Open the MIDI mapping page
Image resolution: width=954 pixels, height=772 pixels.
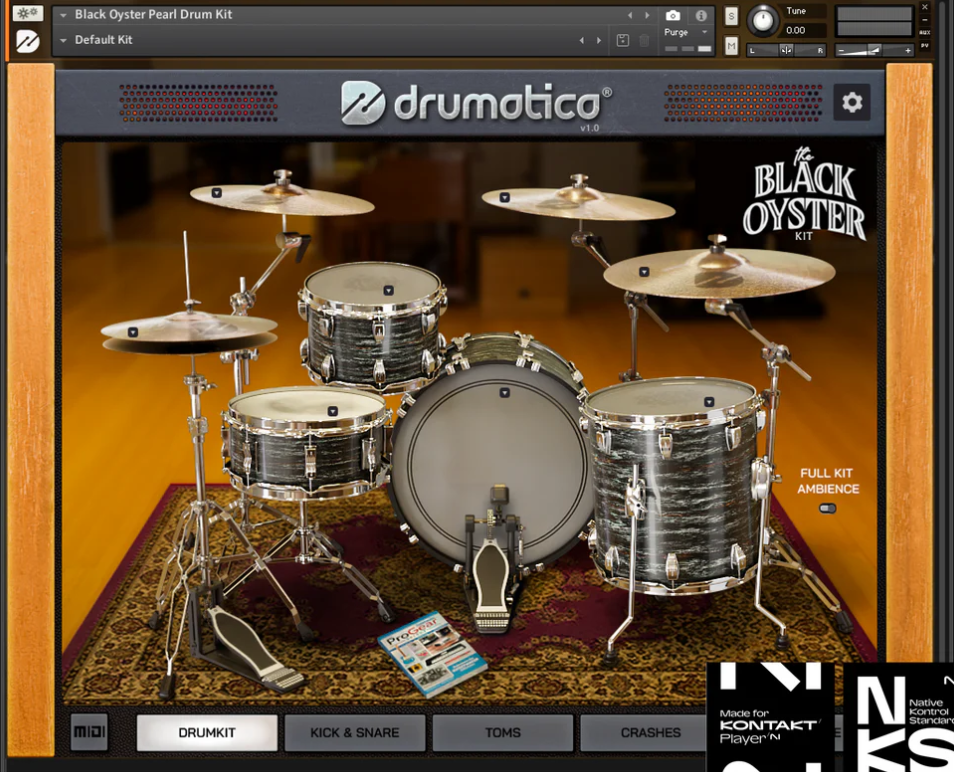pos(89,732)
